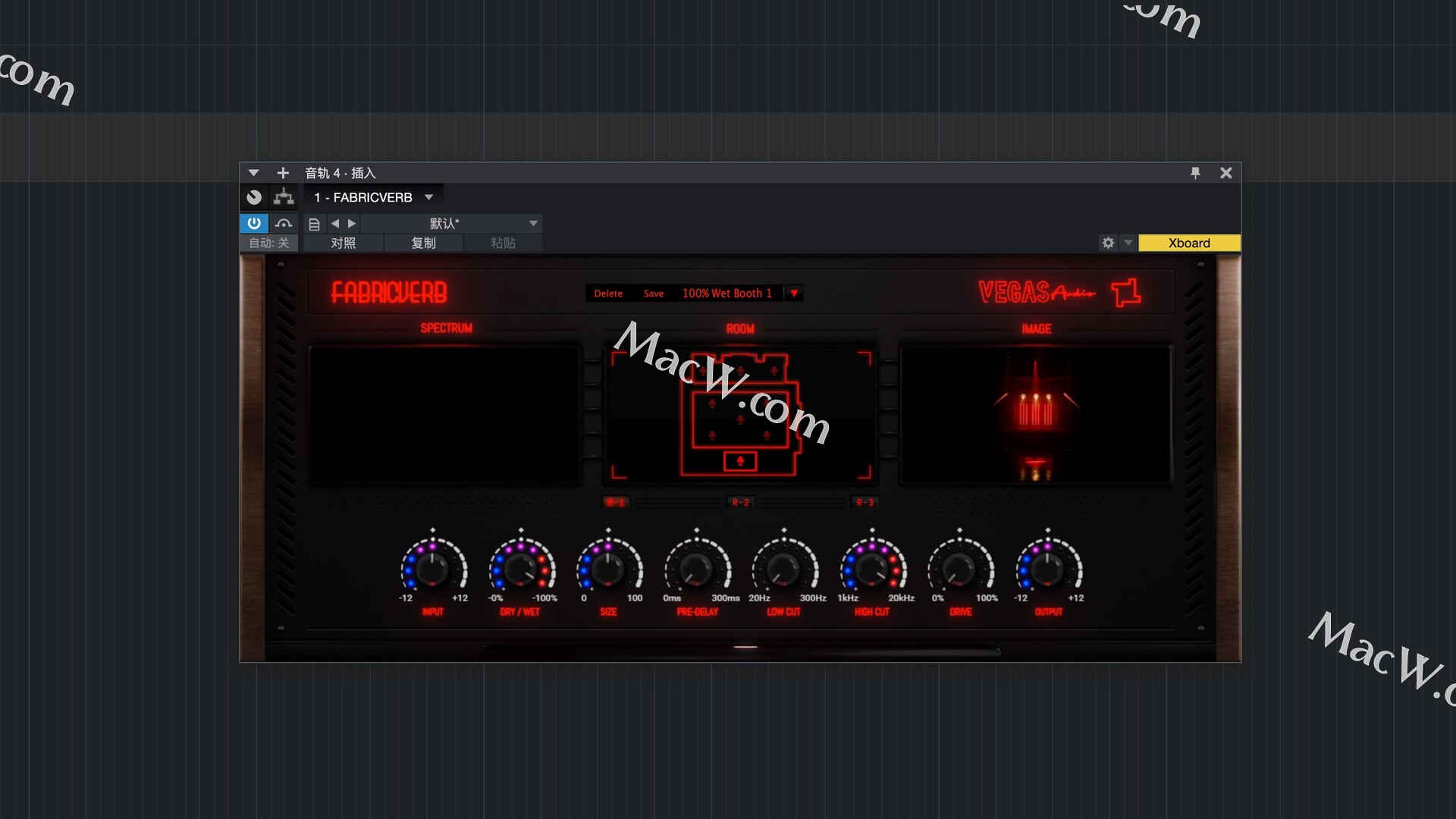Adjust the LOW CUT knob
1456x819 pixels.
(784, 569)
